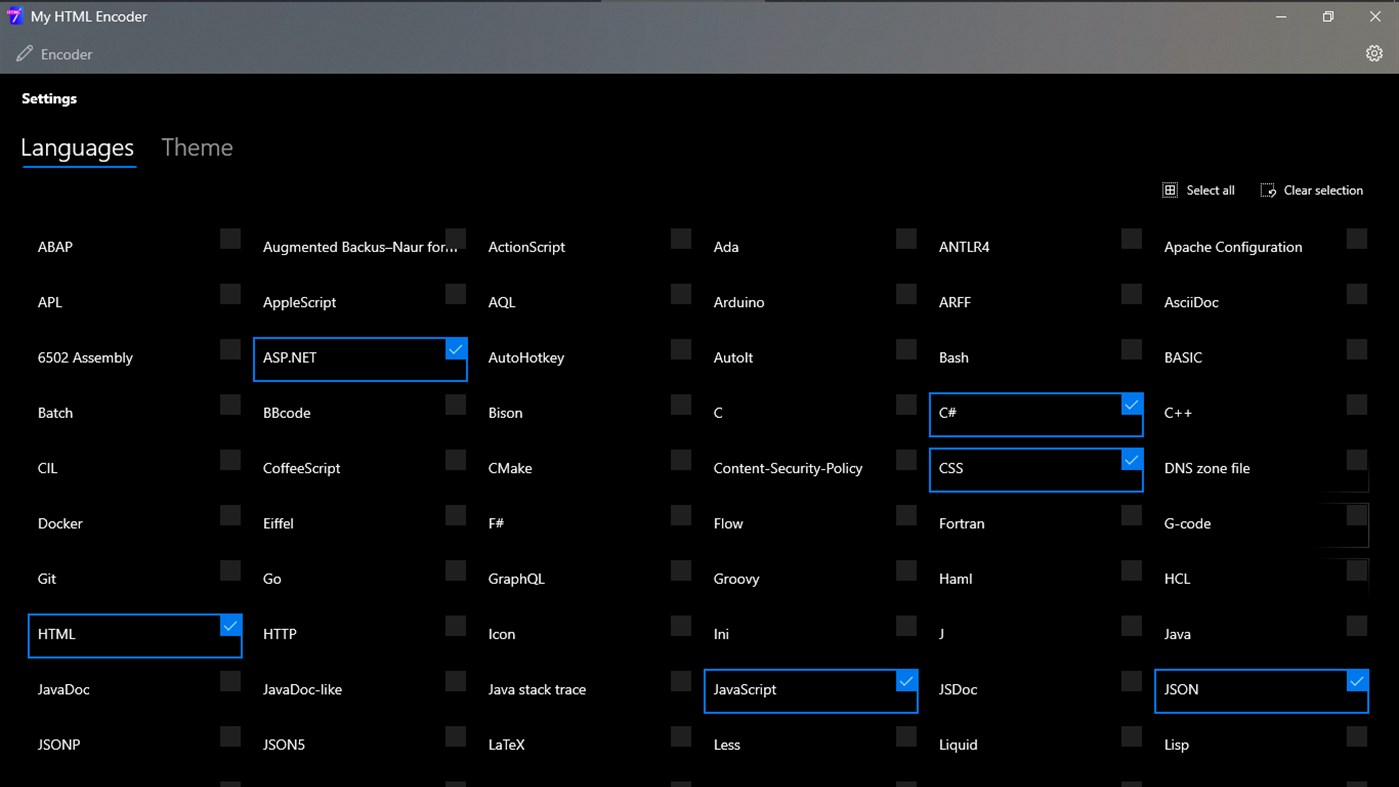Uncheck the HTML language checkbox

[230, 625]
